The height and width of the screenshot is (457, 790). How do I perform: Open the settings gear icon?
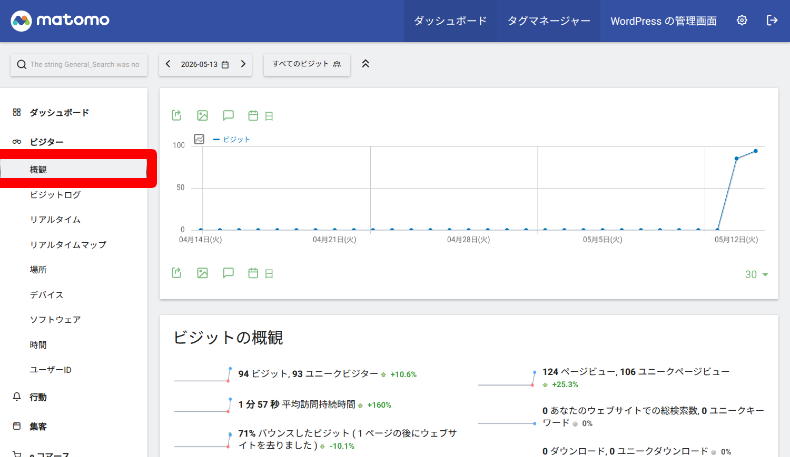point(742,20)
